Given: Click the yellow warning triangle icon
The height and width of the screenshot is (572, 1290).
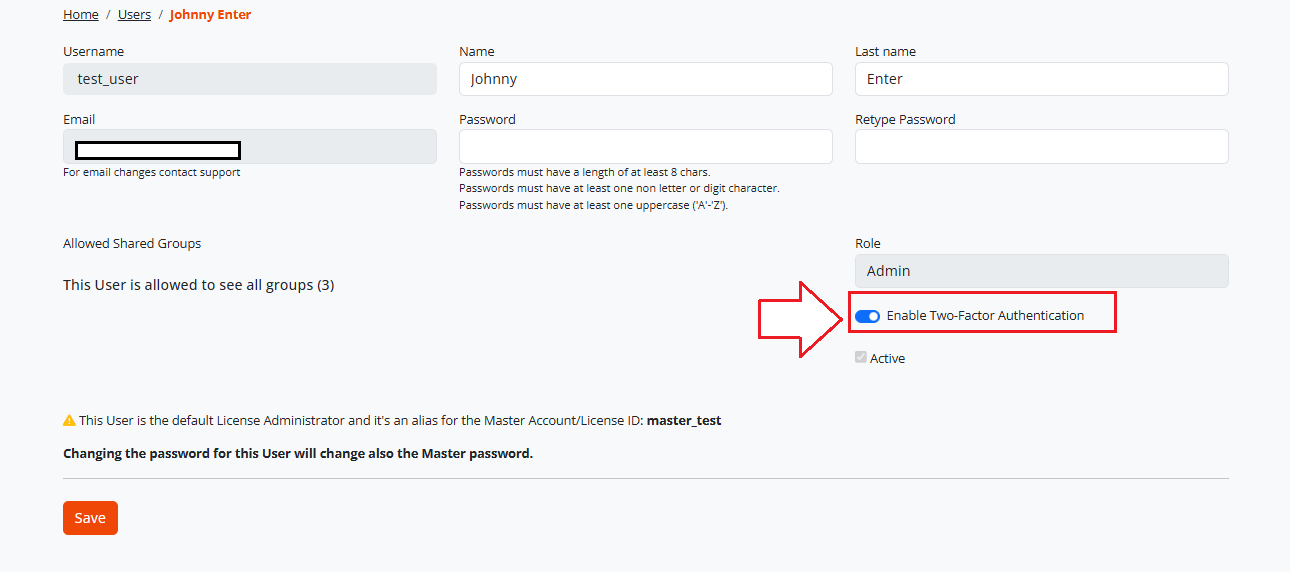Looking at the screenshot, I should (x=69, y=420).
